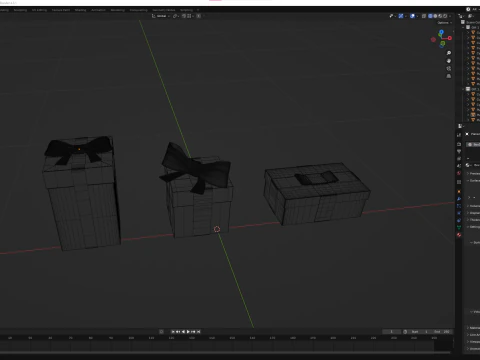Viewport: 480px width, 360px height.
Task: Open the object type visibility and selectability dropdown
Action: tap(393, 16)
